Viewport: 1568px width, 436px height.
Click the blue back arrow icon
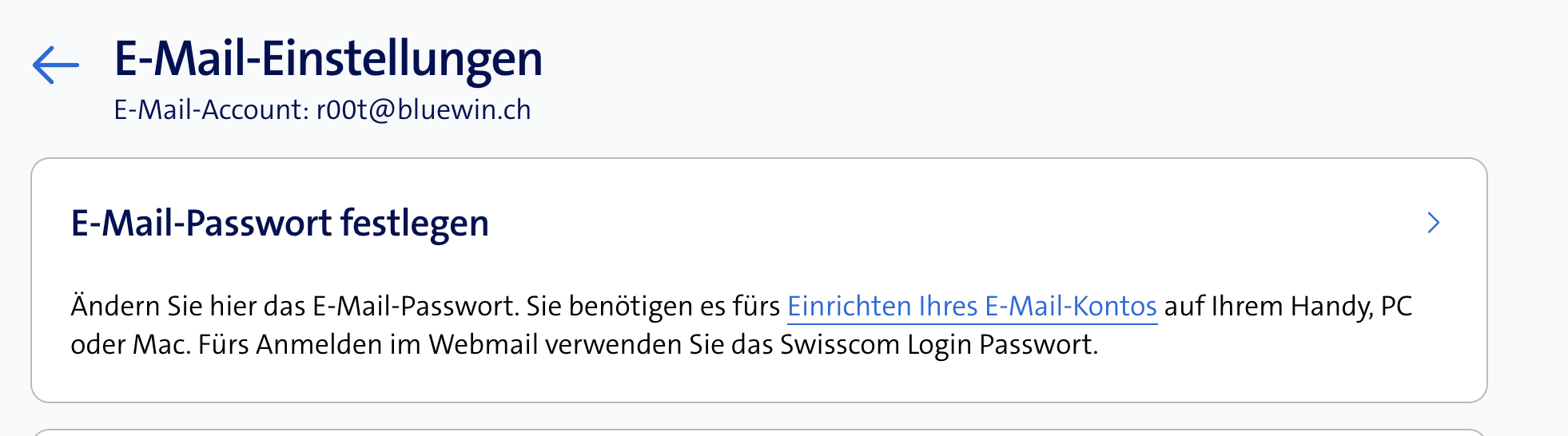click(55, 64)
